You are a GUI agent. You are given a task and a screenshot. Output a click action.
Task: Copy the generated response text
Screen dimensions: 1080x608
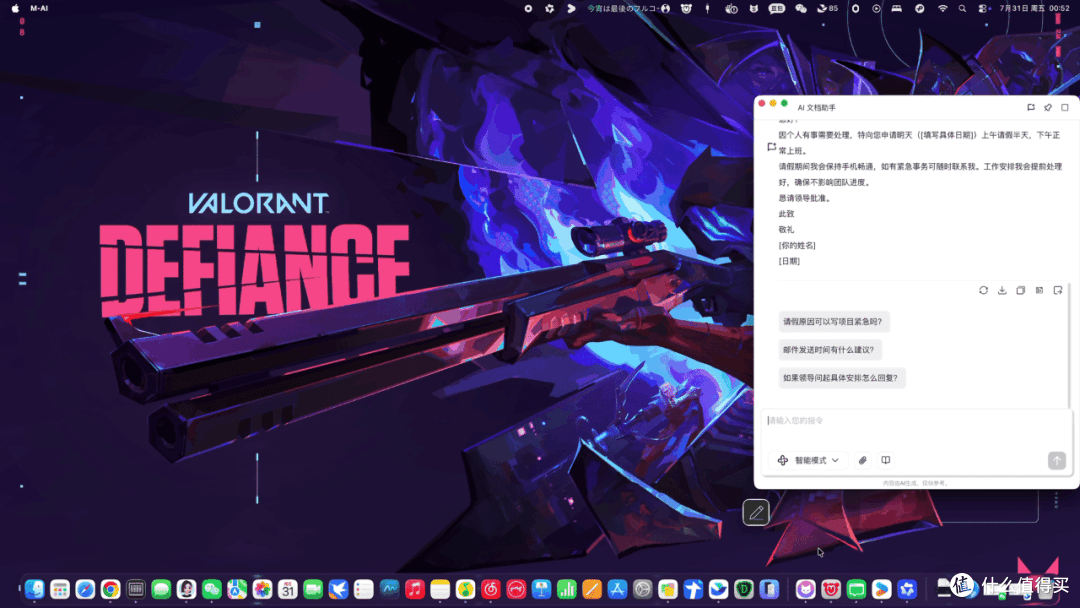[1021, 291]
